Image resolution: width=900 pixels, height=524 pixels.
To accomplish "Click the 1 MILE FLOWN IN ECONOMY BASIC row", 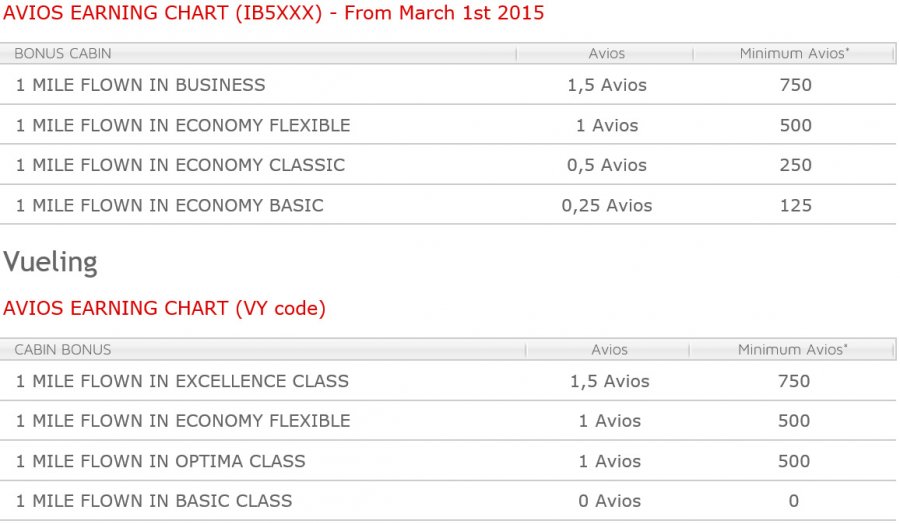I will click(x=169, y=205).
